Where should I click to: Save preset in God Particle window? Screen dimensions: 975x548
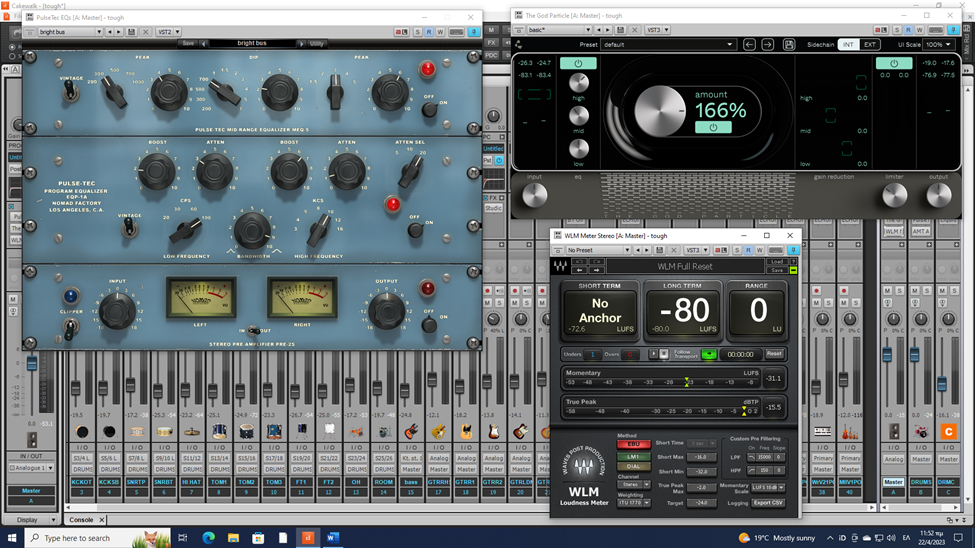(x=788, y=45)
